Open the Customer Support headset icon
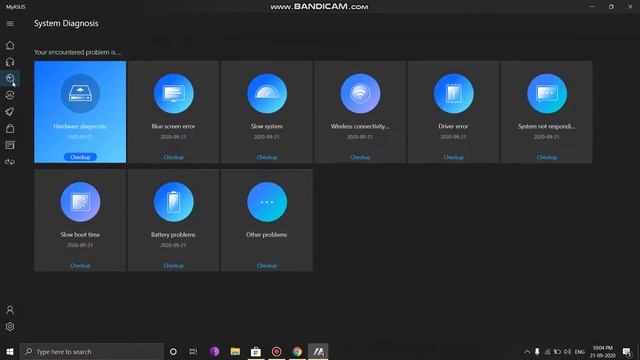640x360 pixels. [x=10, y=62]
